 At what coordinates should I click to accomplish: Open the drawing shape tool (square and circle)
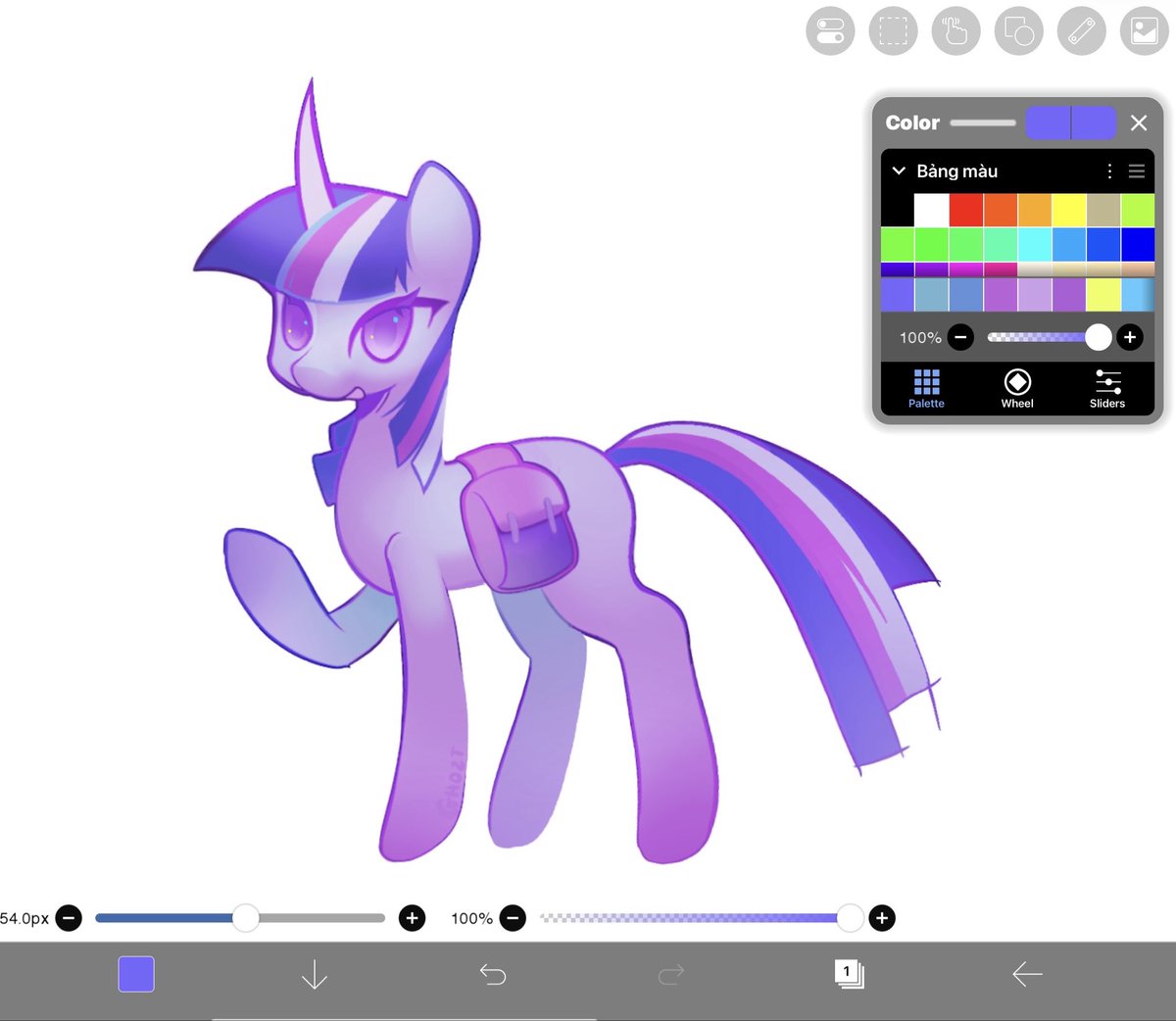[1019, 30]
